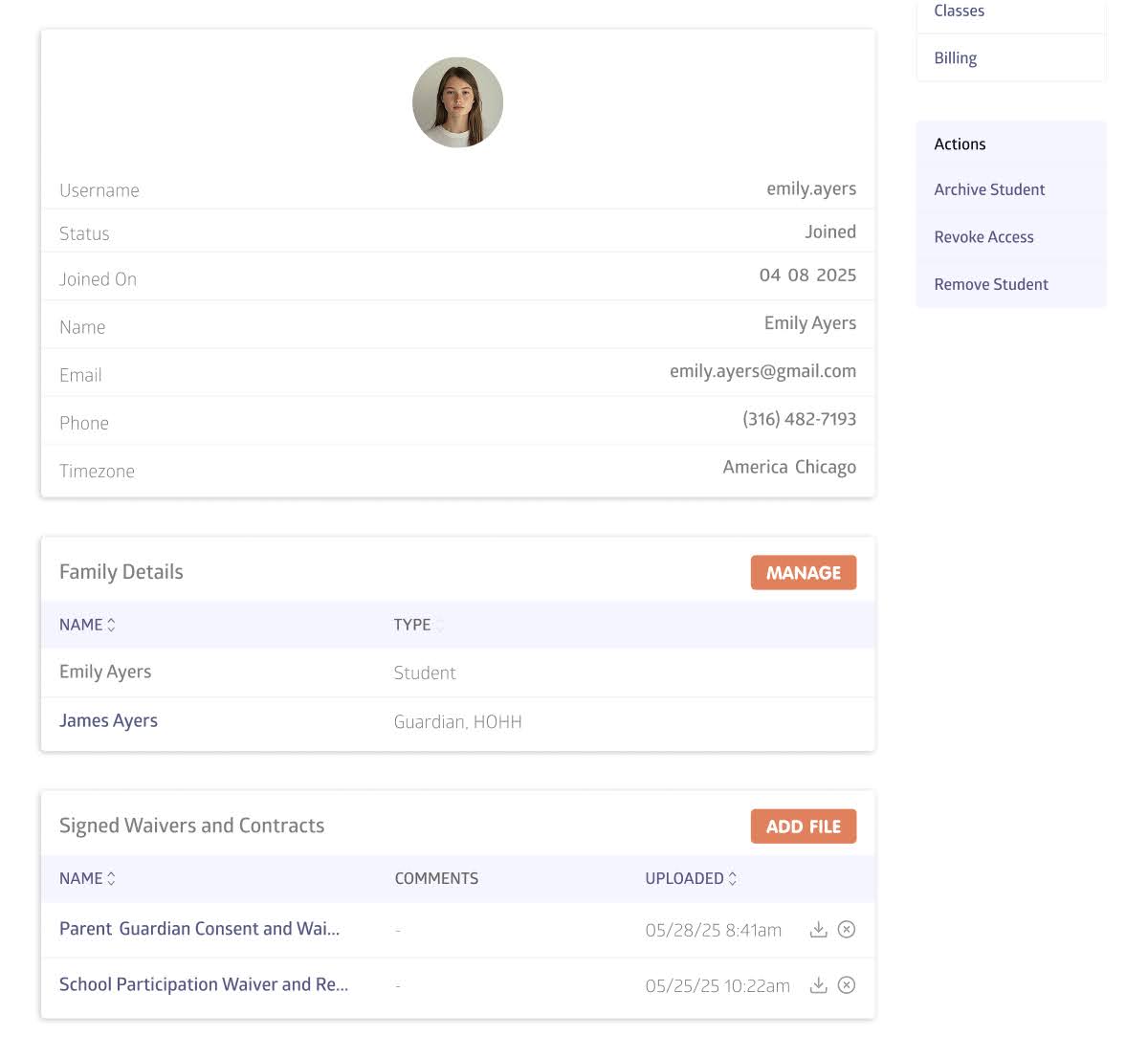
Task: Sort waivers by NAME column
Action: click(x=87, y=878)
